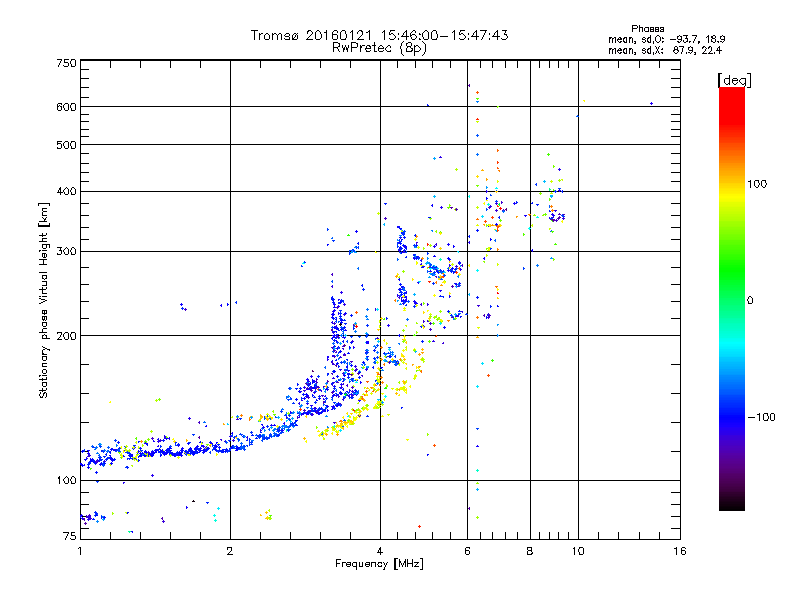The height and width of the screenshot is (600, 800).
Task: Click y-axis tick label '75'
Action: (x=70, y=536)
